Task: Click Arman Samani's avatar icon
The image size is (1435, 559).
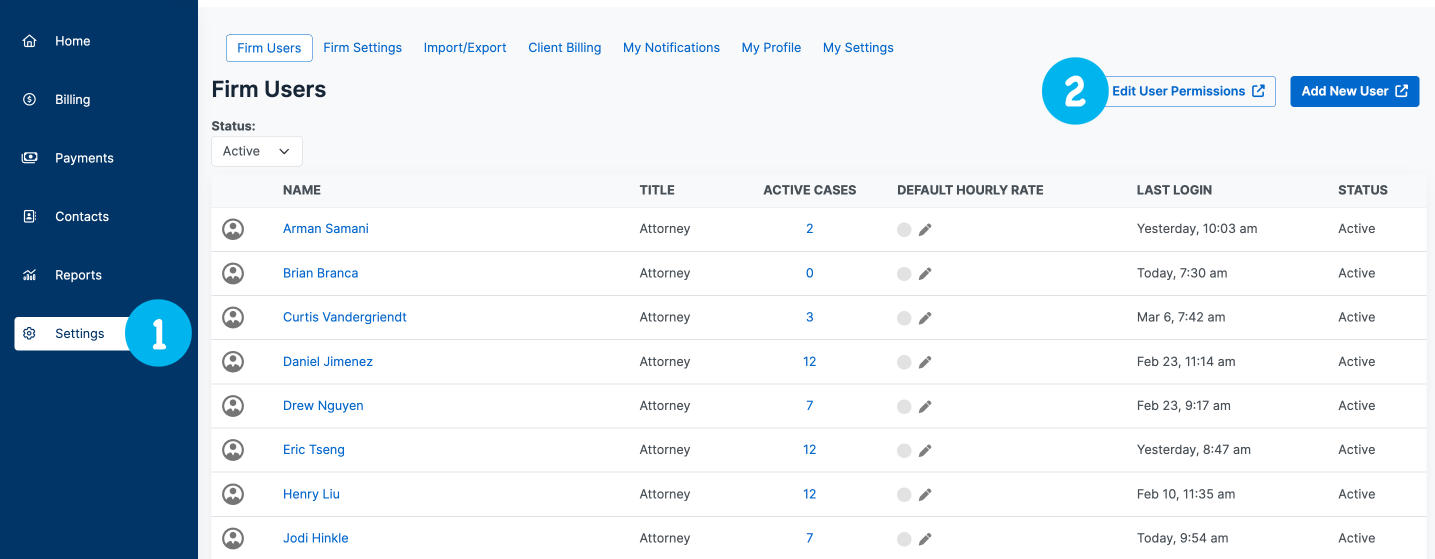Action: point(233,229)
